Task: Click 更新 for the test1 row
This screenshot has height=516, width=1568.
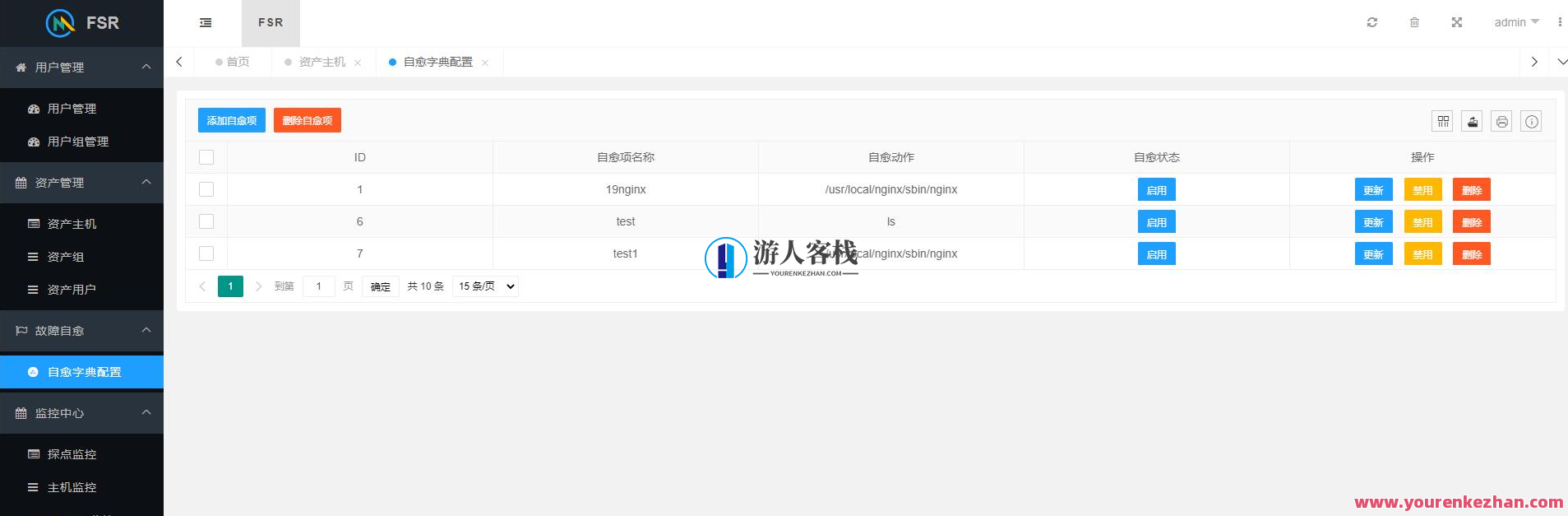Action: coord(1374,254)
